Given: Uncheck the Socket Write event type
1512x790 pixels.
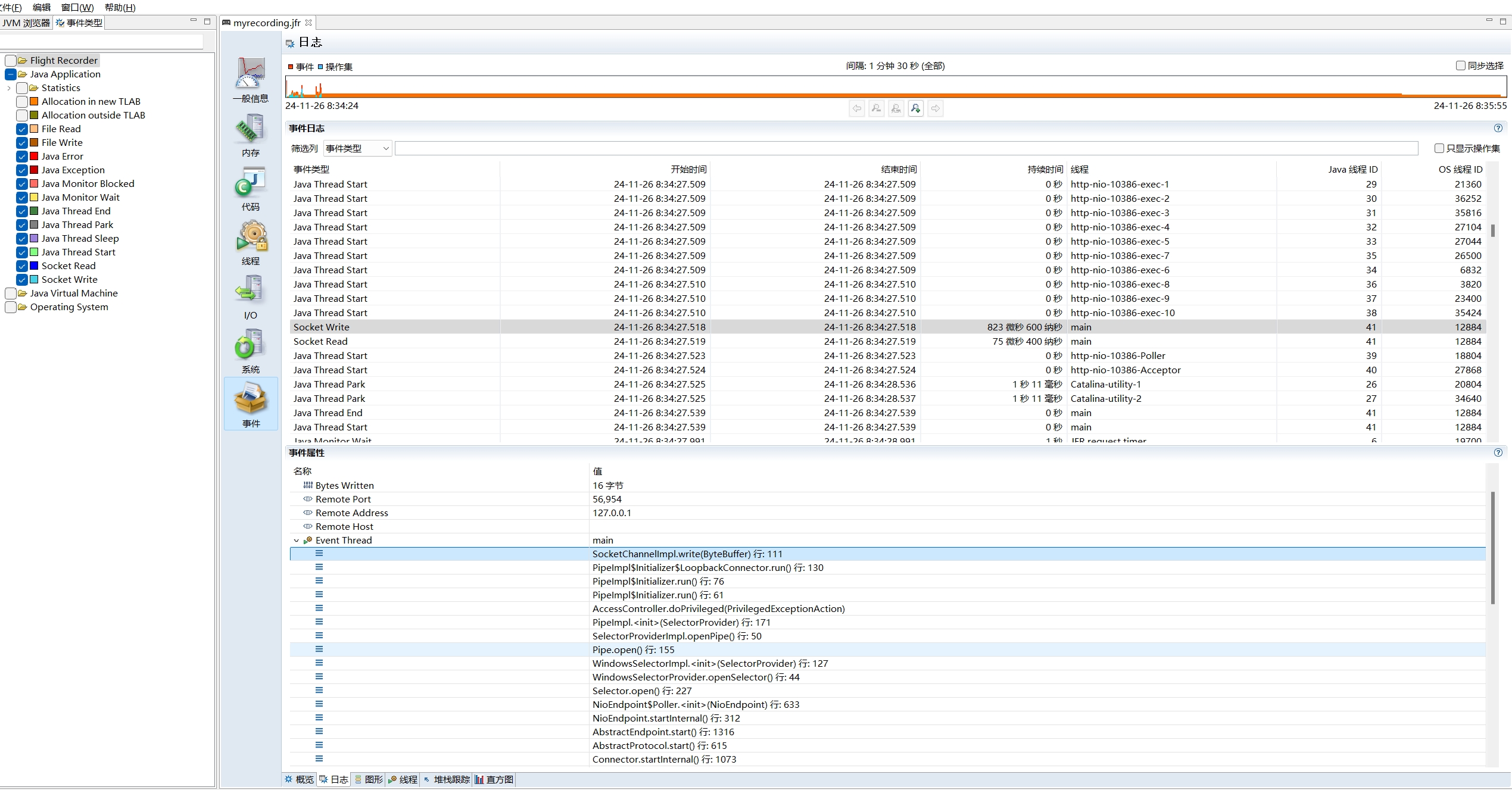Looking at the screenshot, I should (x=22, y=279).
